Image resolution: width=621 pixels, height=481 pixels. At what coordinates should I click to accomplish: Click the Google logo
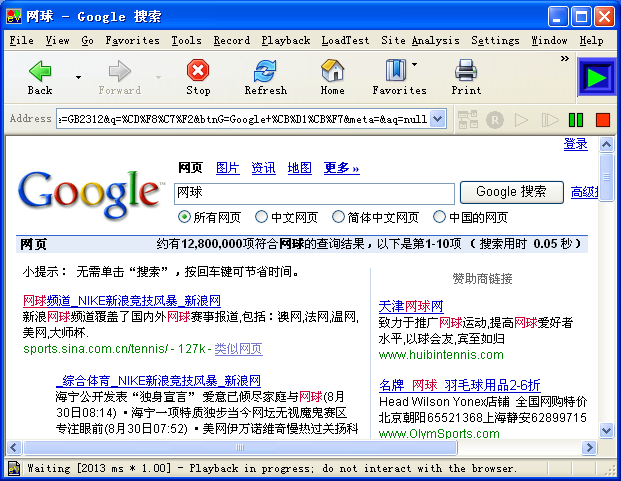click(91, 194)
